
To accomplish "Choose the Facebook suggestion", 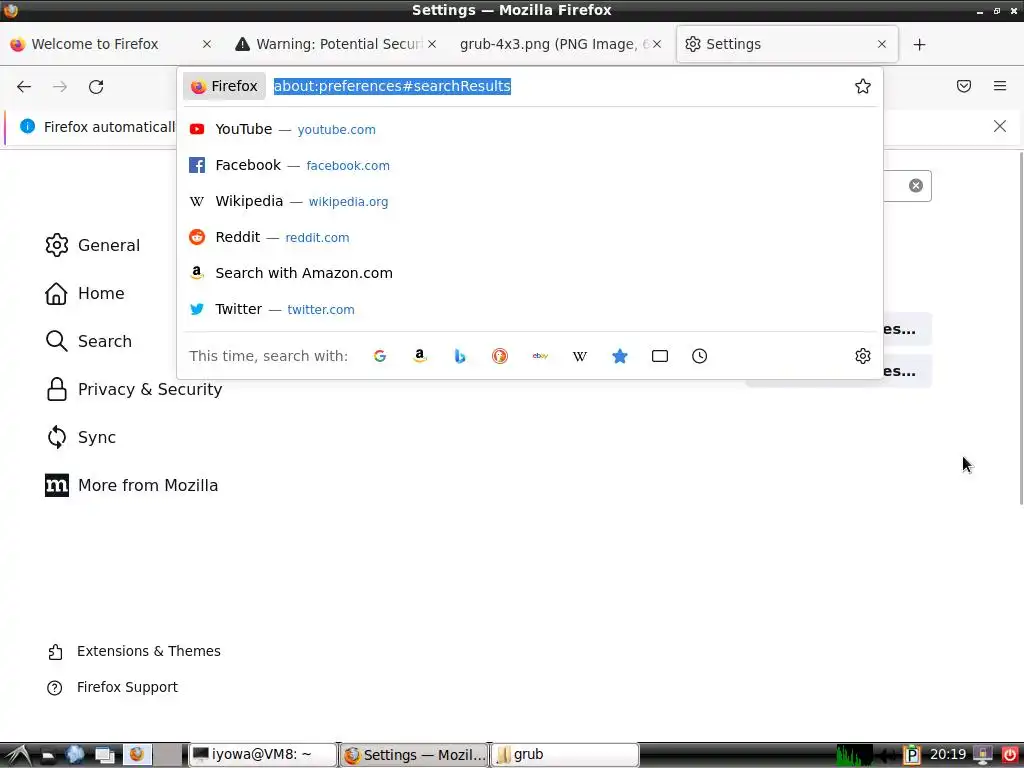I will [530, 165].
